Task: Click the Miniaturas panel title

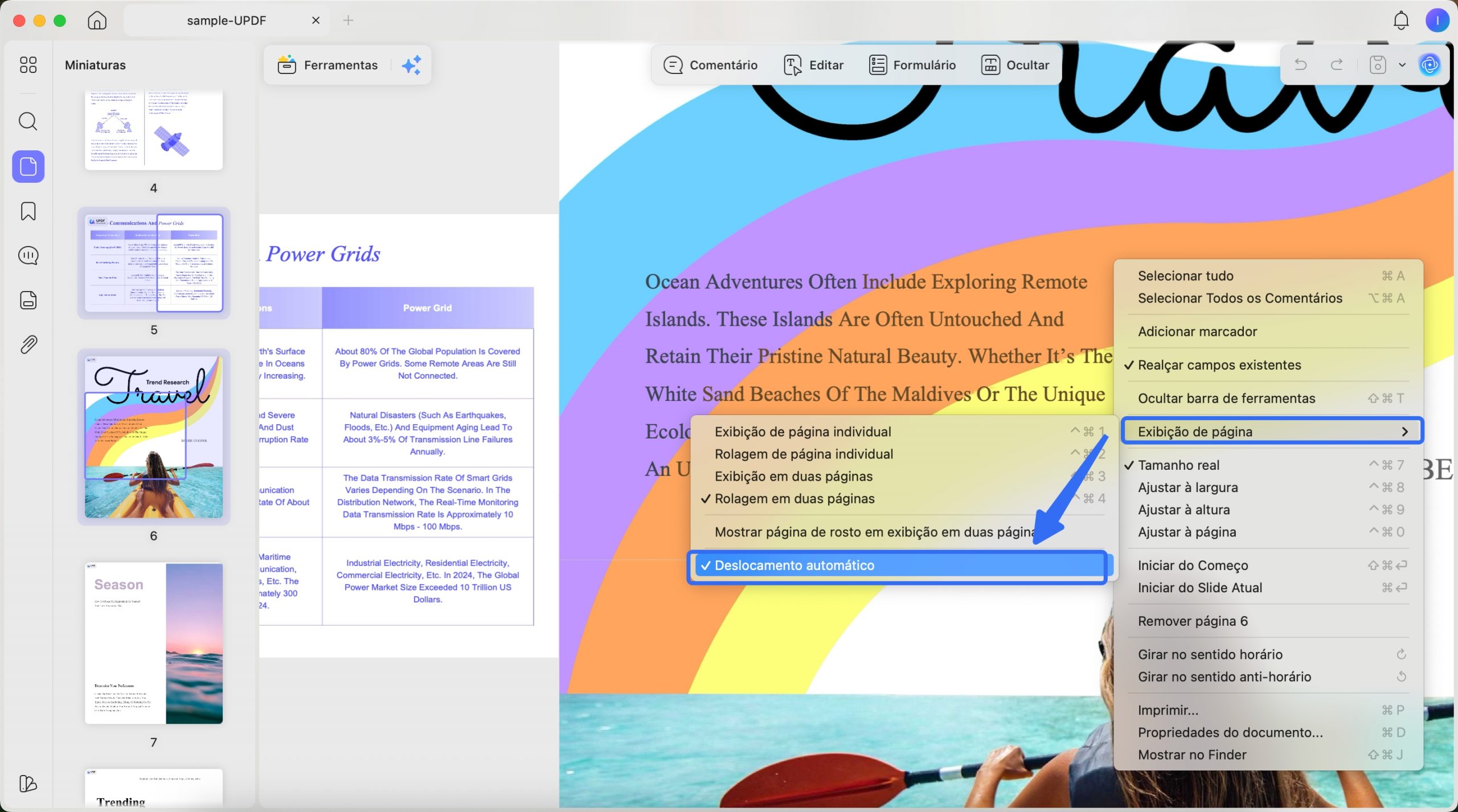Action: tap(95, 65)
